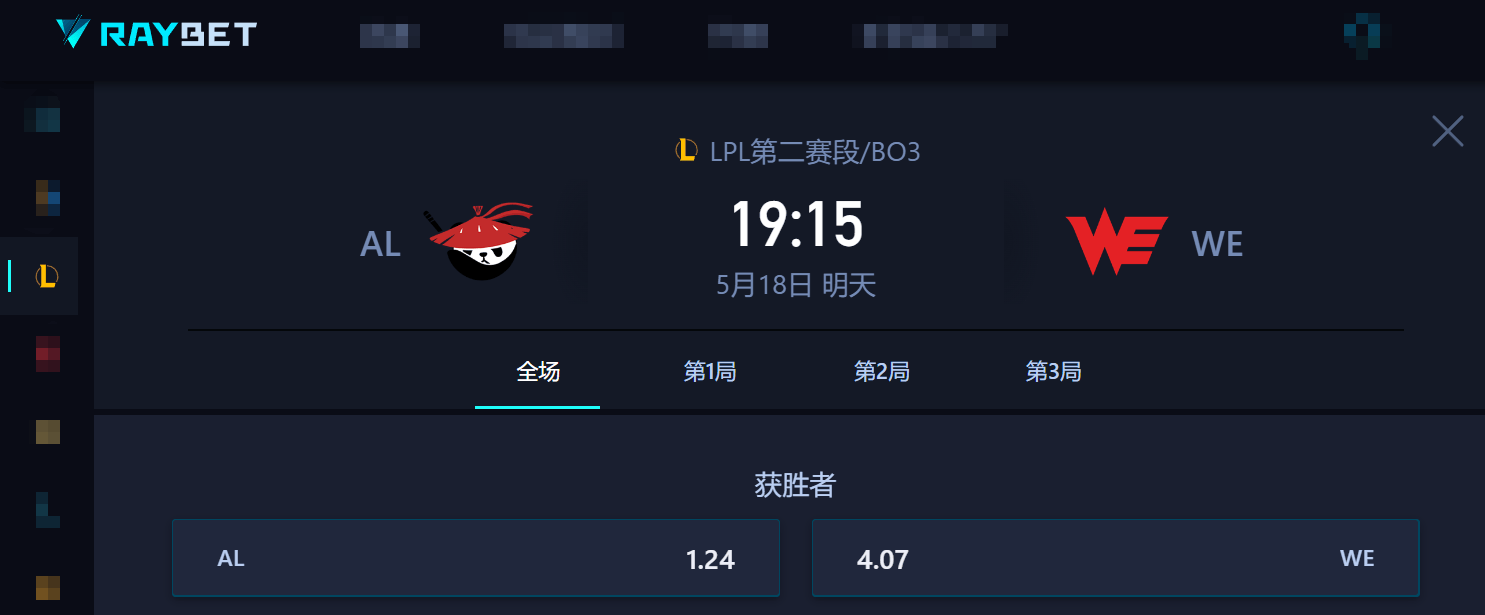The width and height of the screenshot is (1485, 615).
Task: Click the LoL icon beside LPL title
Action: 686,151
